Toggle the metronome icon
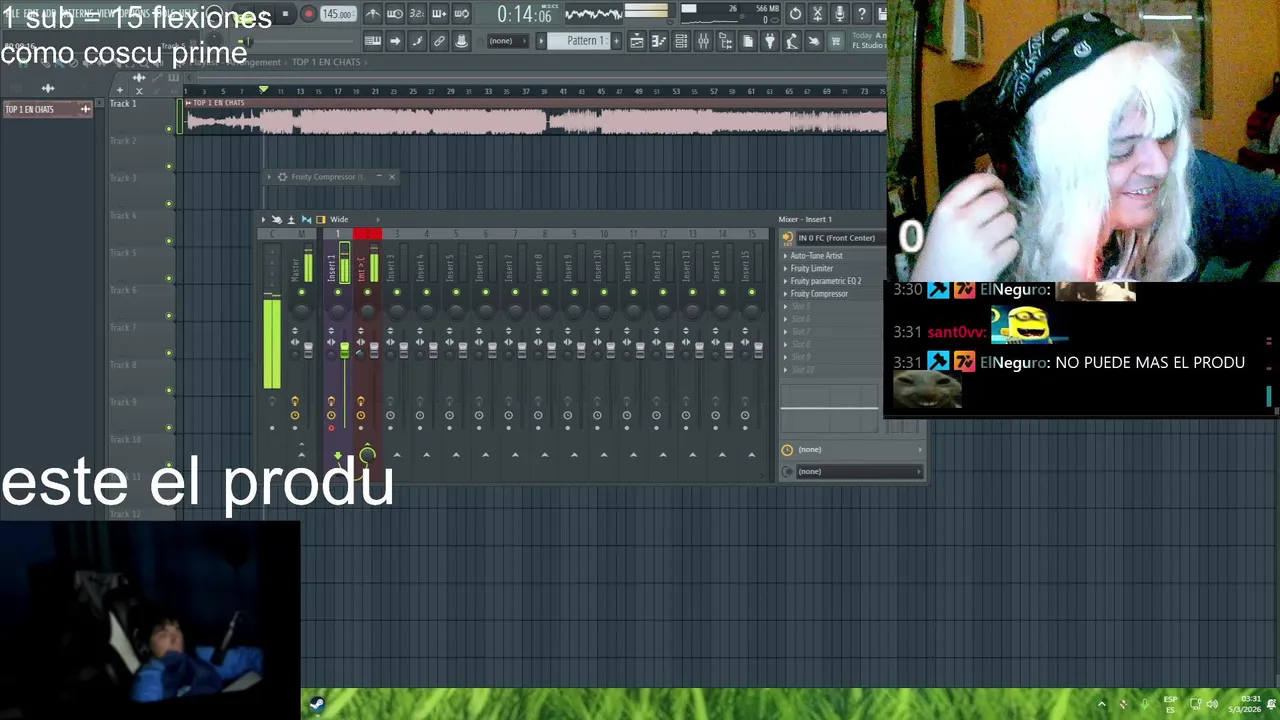The height and width of the screenshot is (720, 1280). point(373,14)
